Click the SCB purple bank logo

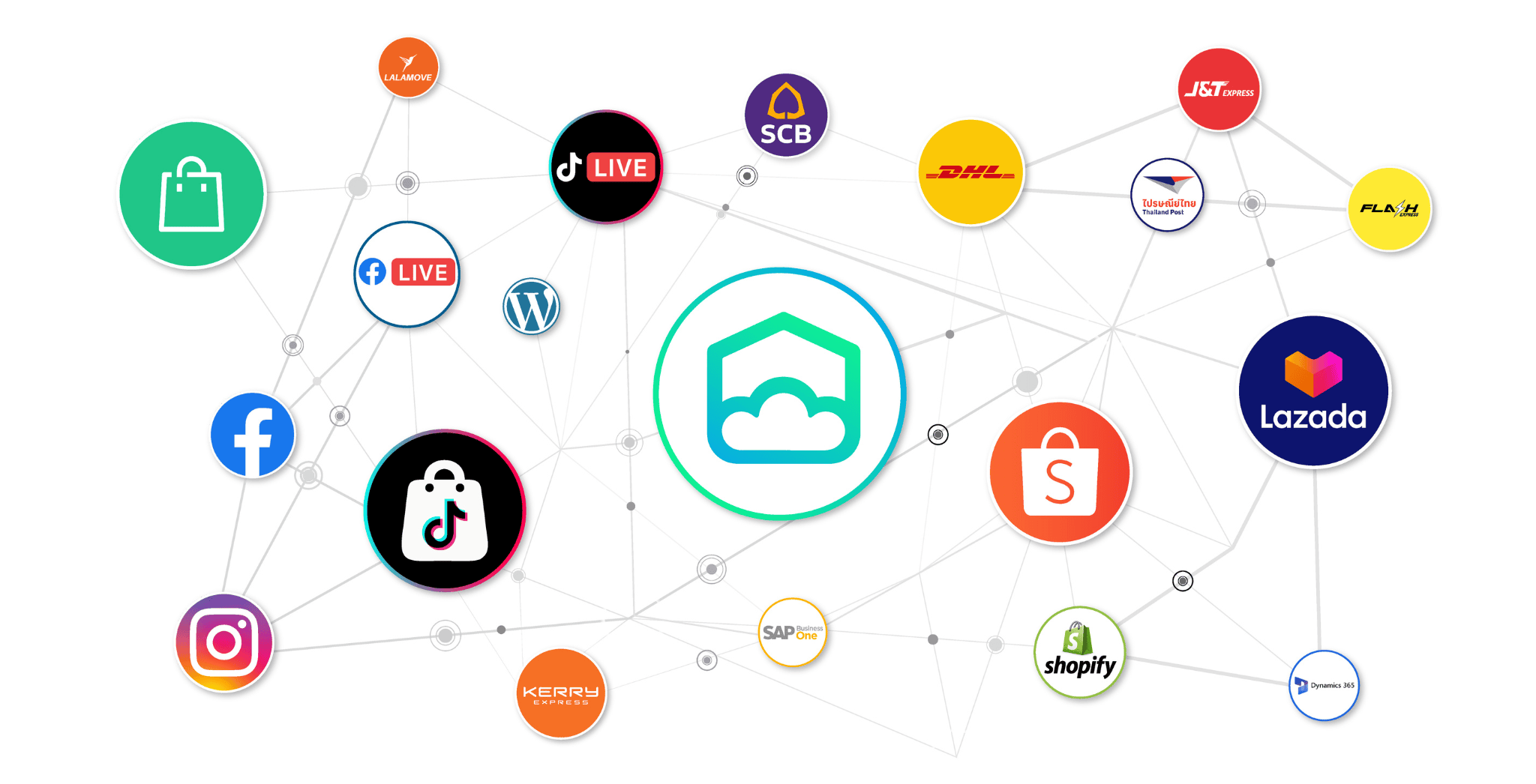pos(786,115)
